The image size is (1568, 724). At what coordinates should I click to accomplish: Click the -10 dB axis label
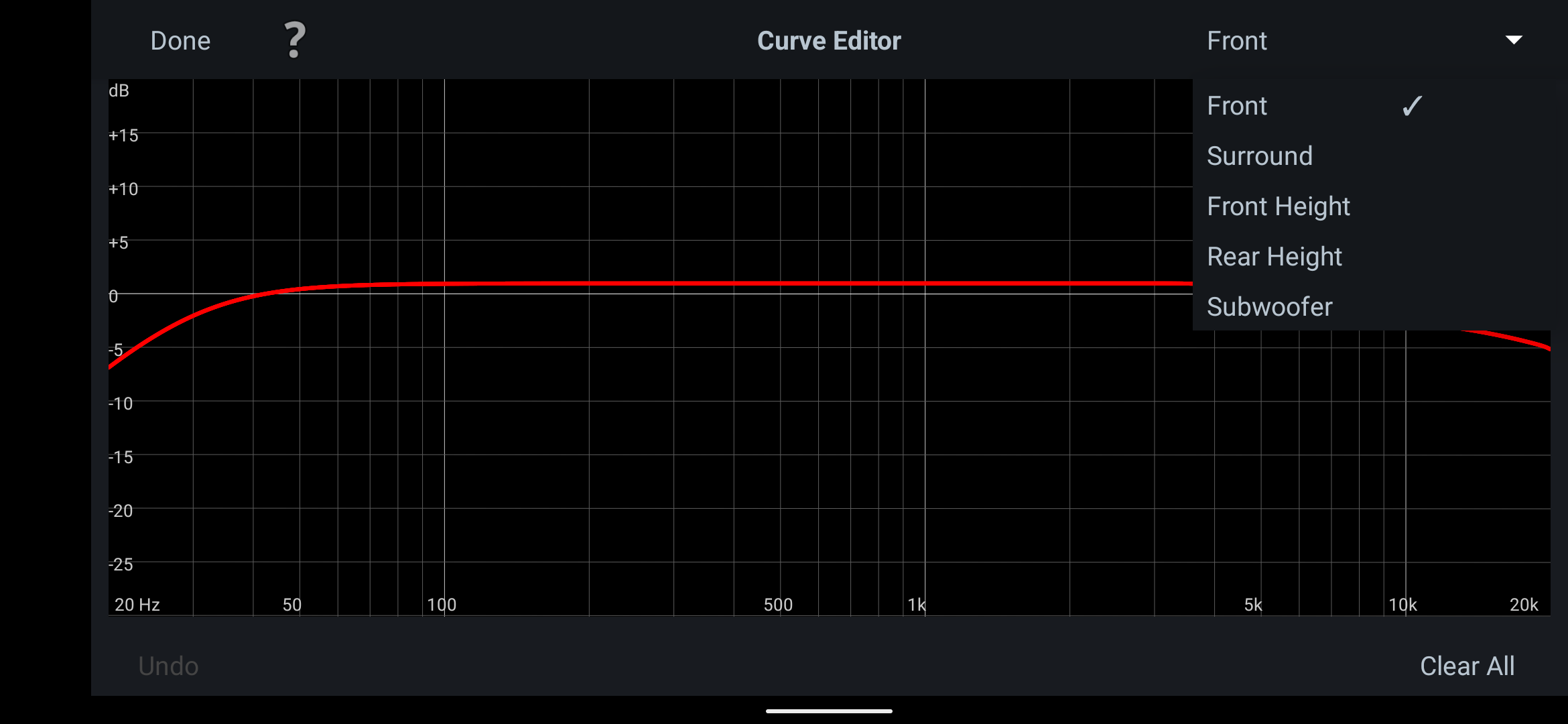[x=121, y=404]
